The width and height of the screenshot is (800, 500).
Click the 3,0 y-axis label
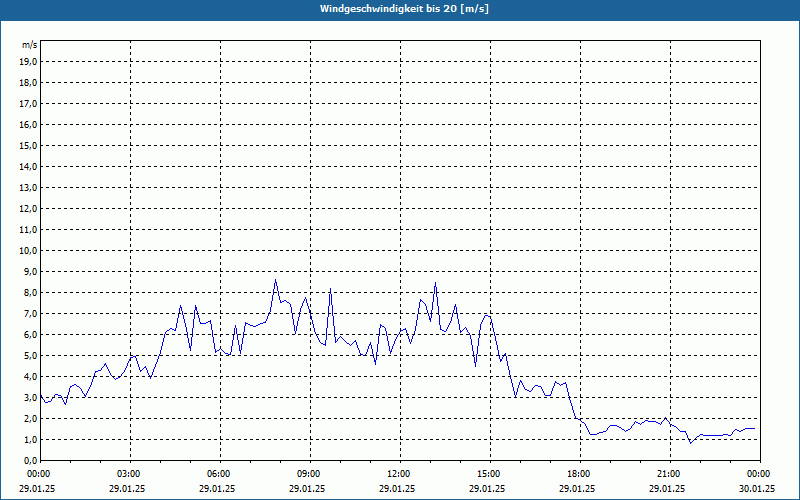click(30, 397)
